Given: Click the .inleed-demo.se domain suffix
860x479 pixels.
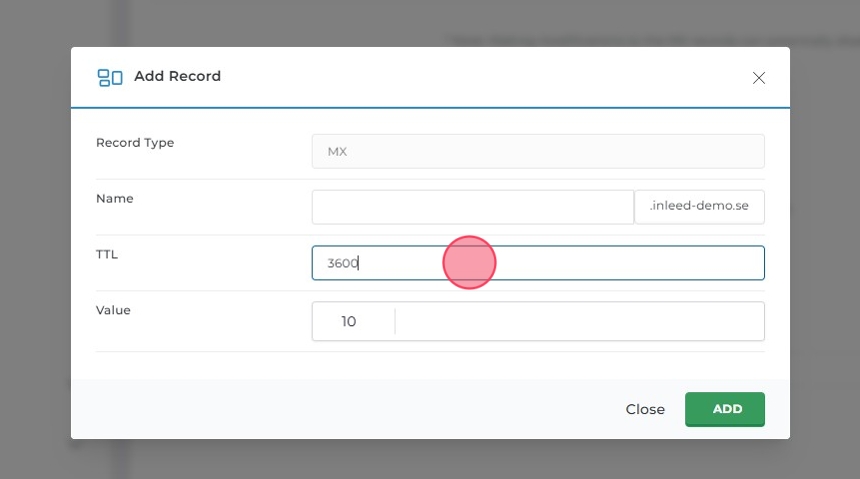Looking at the screenshot, I should click(x=699, y=207).
